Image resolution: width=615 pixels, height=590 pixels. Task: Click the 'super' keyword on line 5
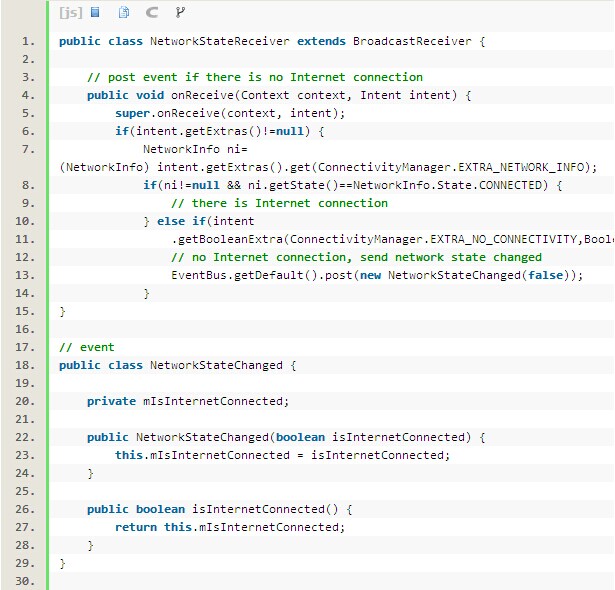[x=132, y=113]
